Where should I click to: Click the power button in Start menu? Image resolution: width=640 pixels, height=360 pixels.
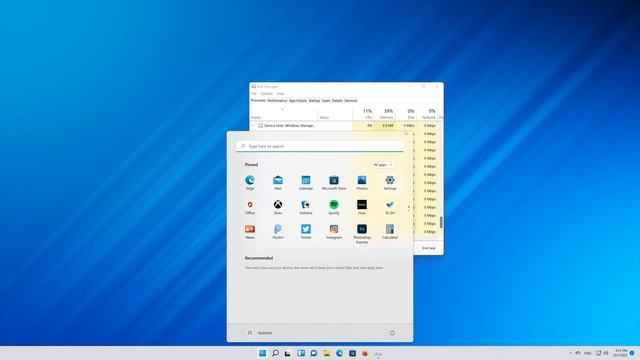392,333
